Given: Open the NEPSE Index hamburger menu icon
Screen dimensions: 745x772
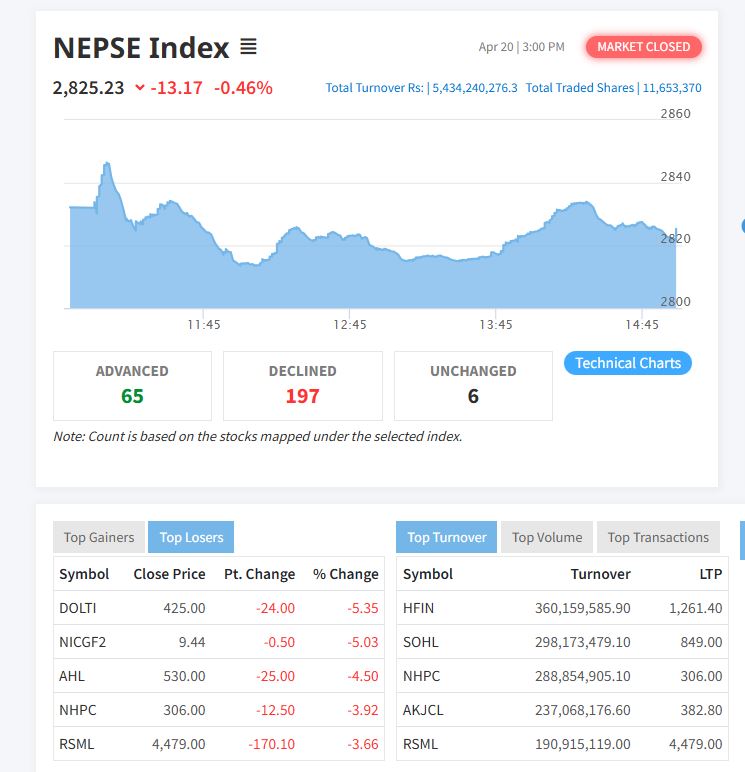Looking at the screenshot, I should tap(248, 47).
